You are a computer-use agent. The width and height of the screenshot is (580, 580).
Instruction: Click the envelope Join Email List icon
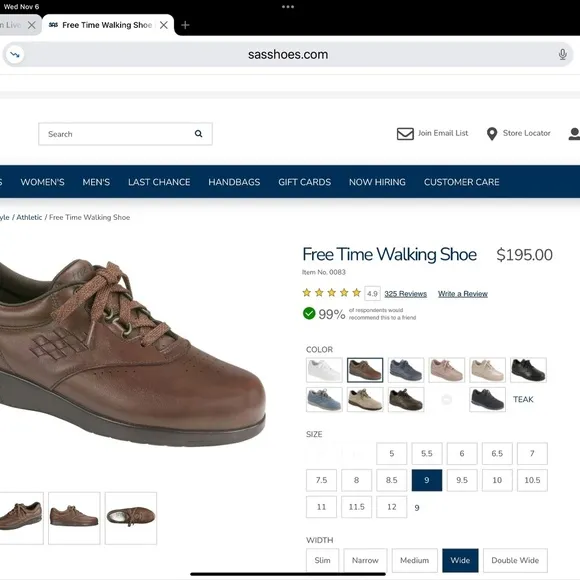click(405, 134)
